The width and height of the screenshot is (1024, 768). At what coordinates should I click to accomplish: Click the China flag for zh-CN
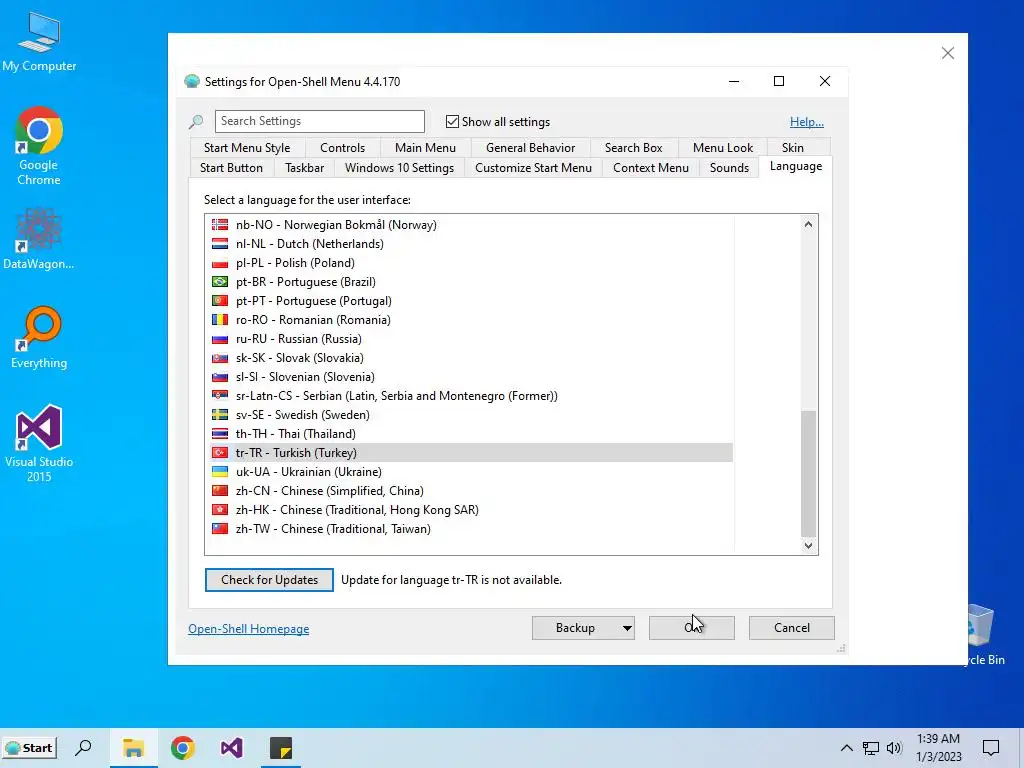click(x=220, y=490)
